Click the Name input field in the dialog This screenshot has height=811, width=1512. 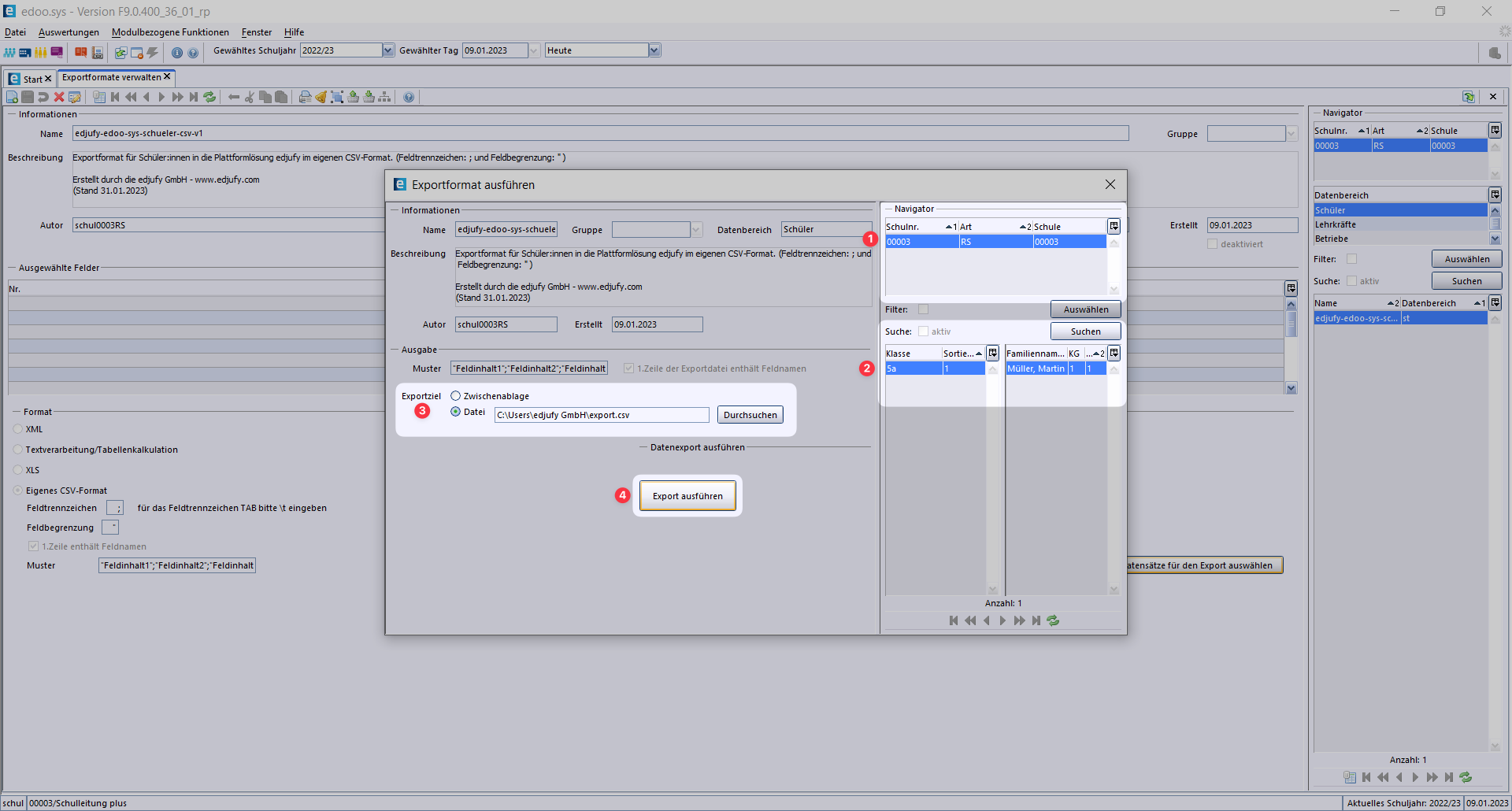tap(506, 229)
